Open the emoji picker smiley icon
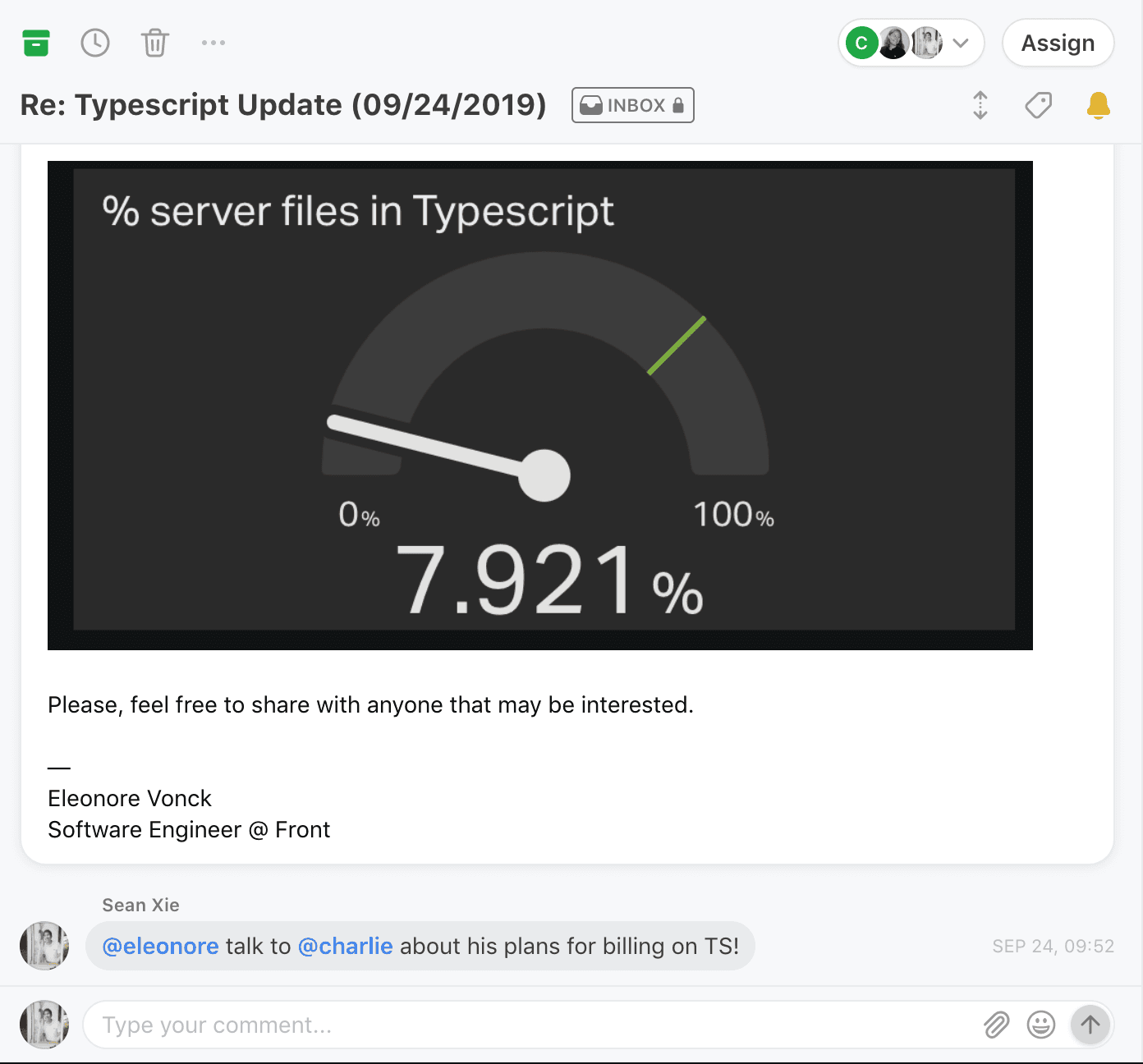 (x=1041, y=1025)
